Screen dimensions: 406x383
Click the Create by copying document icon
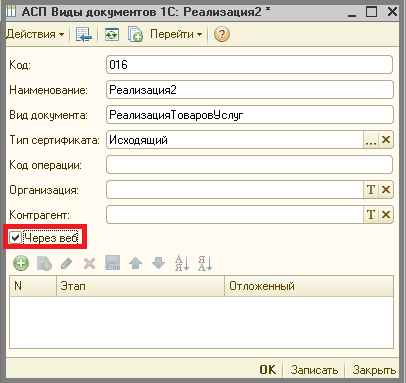coord(135,34)
